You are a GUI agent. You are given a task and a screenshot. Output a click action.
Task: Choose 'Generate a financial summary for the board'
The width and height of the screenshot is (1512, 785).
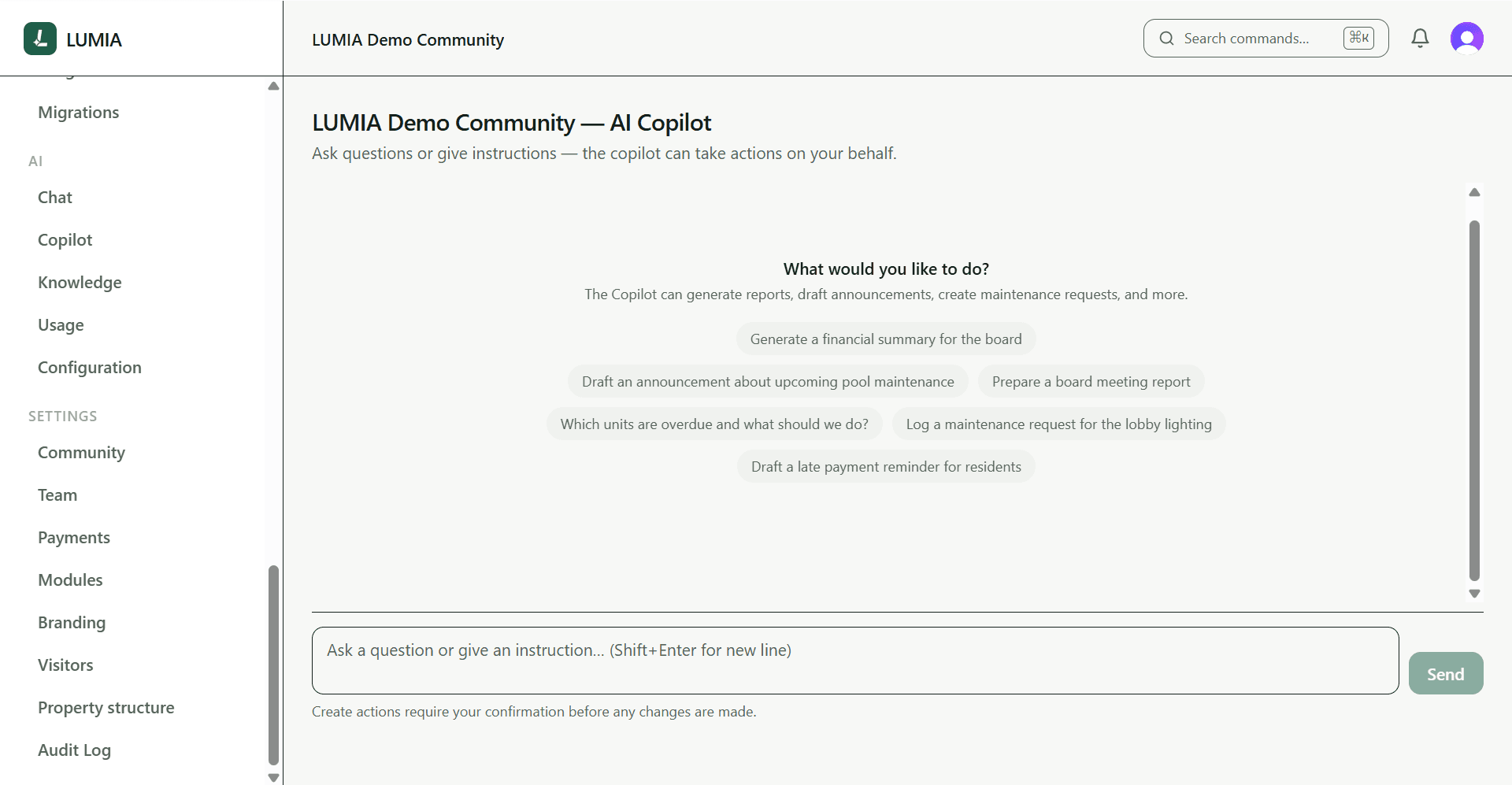[x=886, y=339]
